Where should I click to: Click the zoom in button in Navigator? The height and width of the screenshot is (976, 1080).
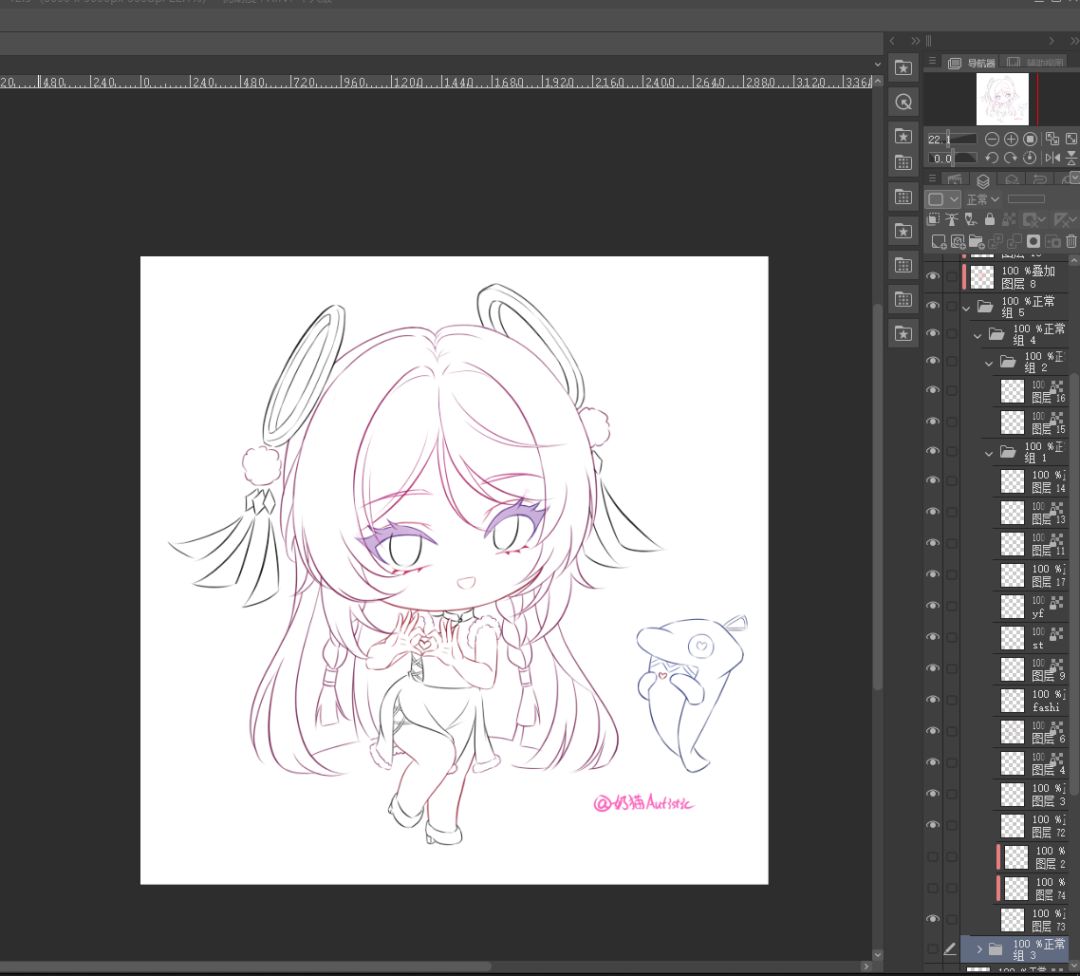(x=1011, y=139)
